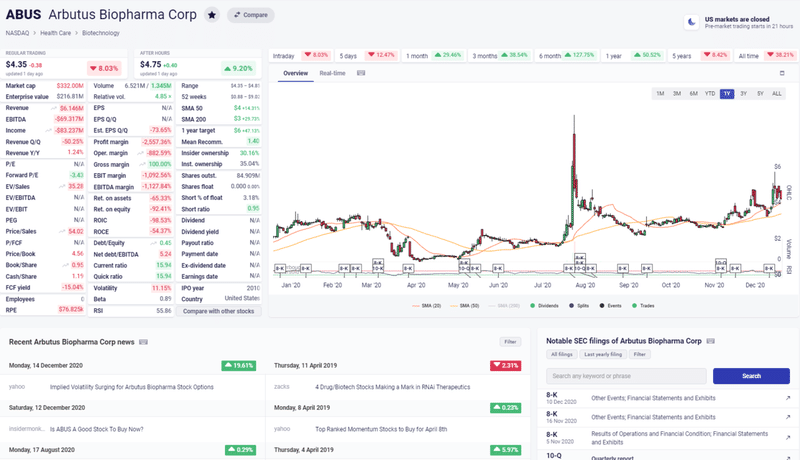Open Top Ranked Momentum Stocks article
This screenshot has width=800, height=460.
click(x=381, y=429)
